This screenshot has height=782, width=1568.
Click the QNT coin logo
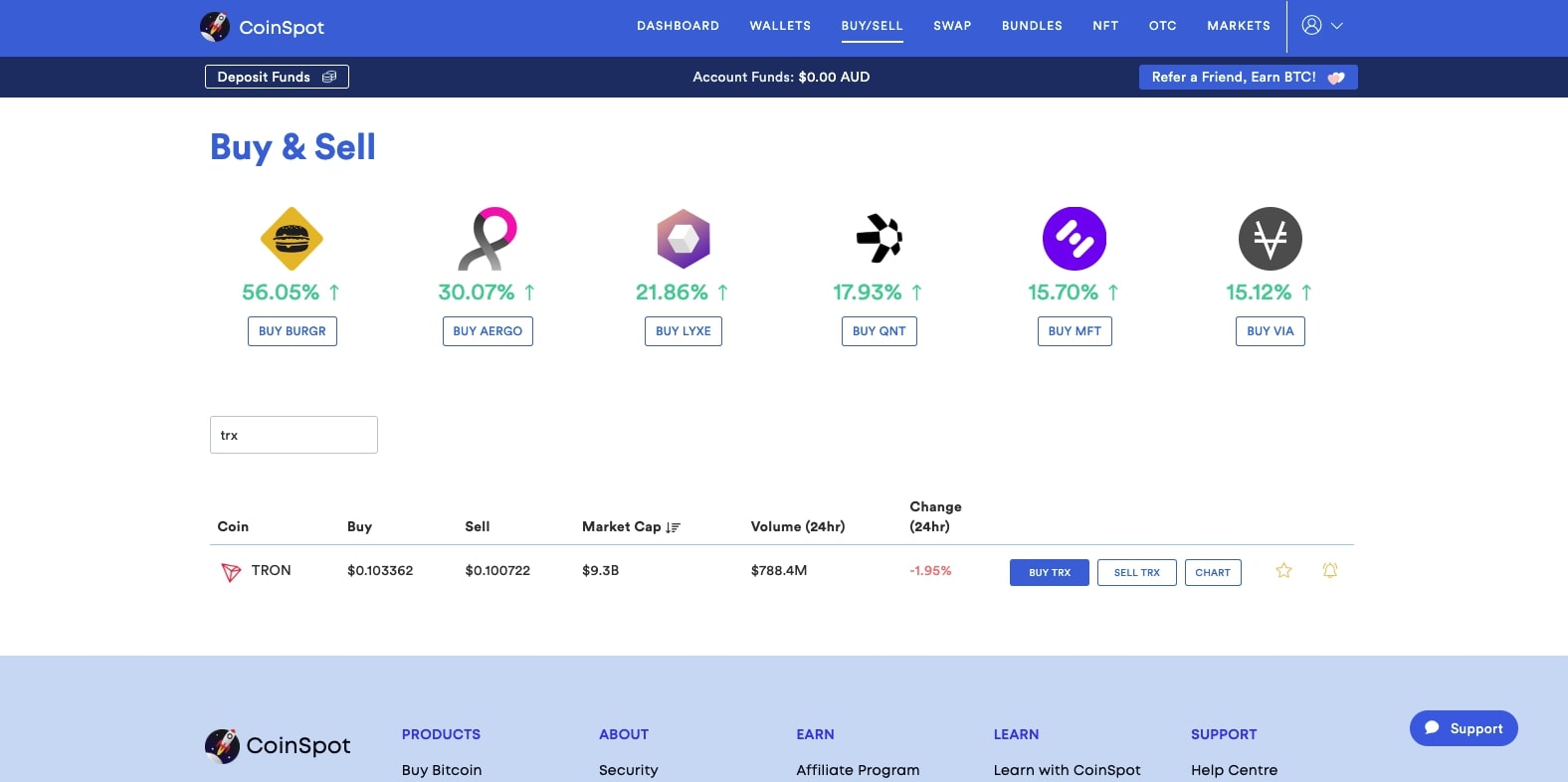(880, 239)
